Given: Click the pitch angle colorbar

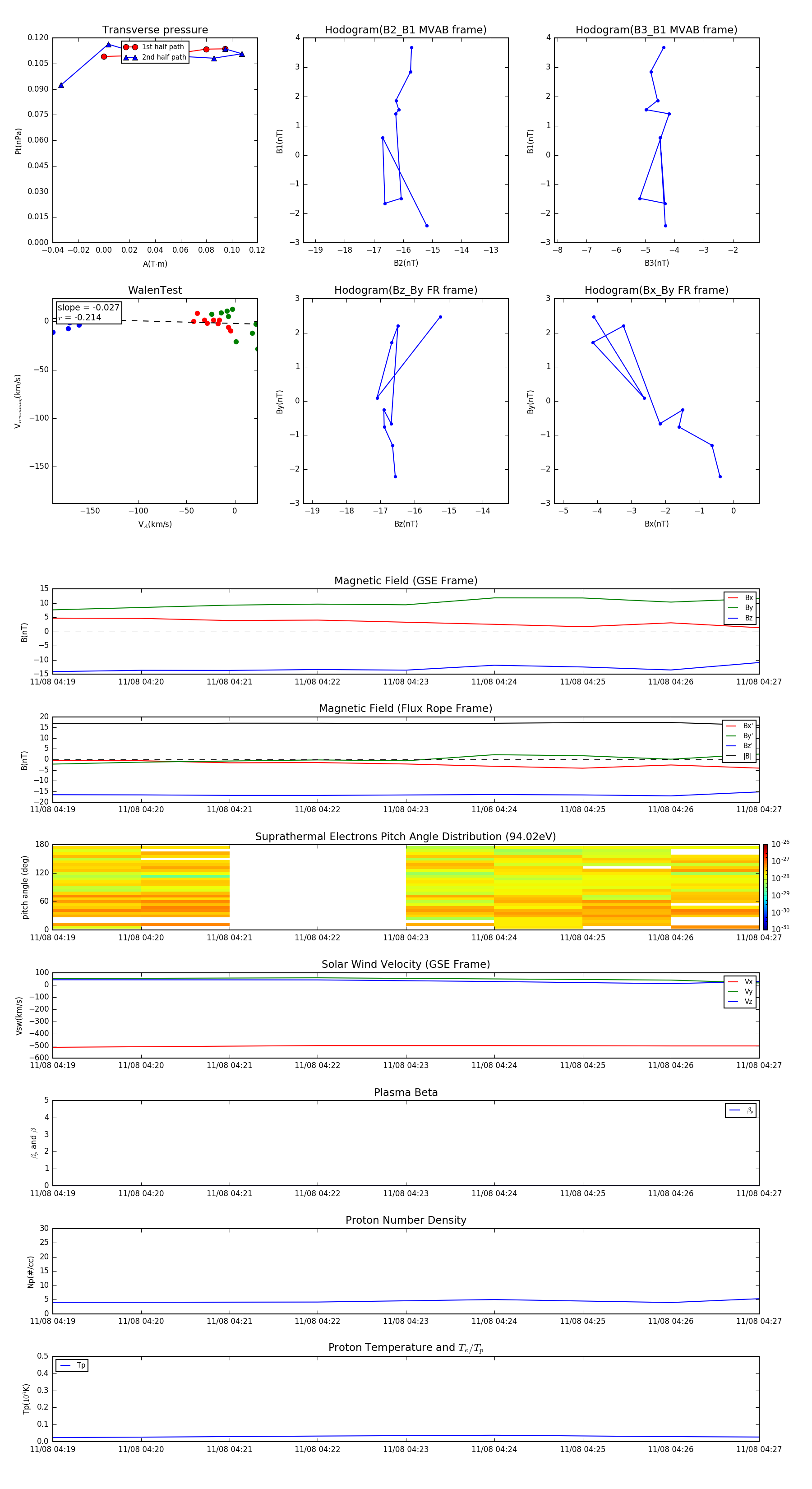Looking at the screenshot, I should tap(765, 887).
